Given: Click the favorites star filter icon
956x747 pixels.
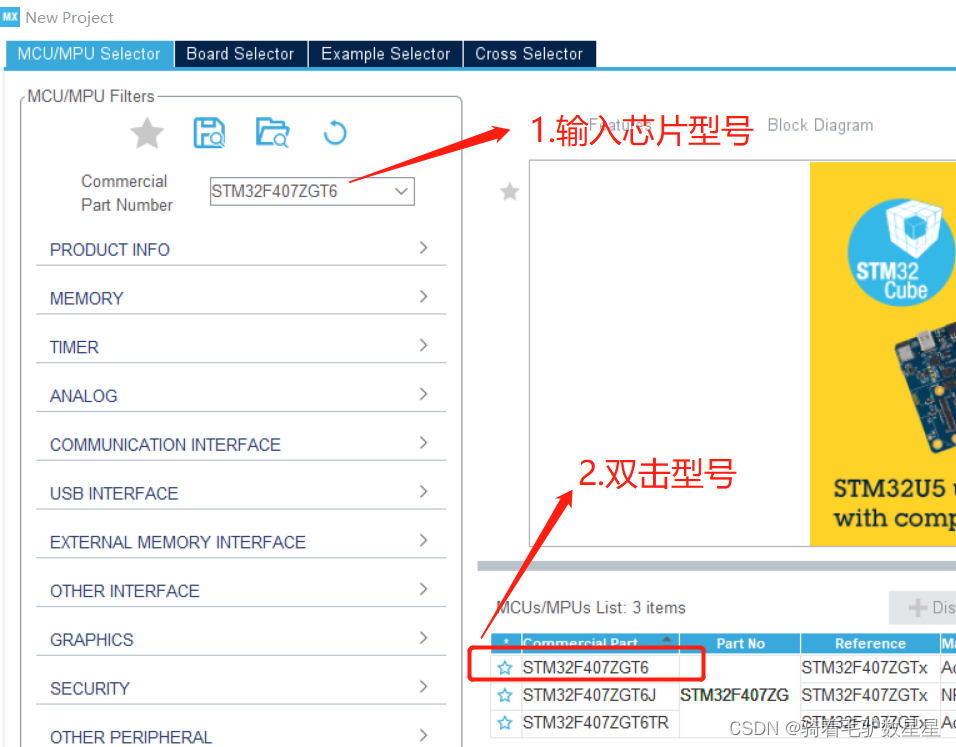Looking at the screenshot, I should pyautogui.click(x=148, y=133).
